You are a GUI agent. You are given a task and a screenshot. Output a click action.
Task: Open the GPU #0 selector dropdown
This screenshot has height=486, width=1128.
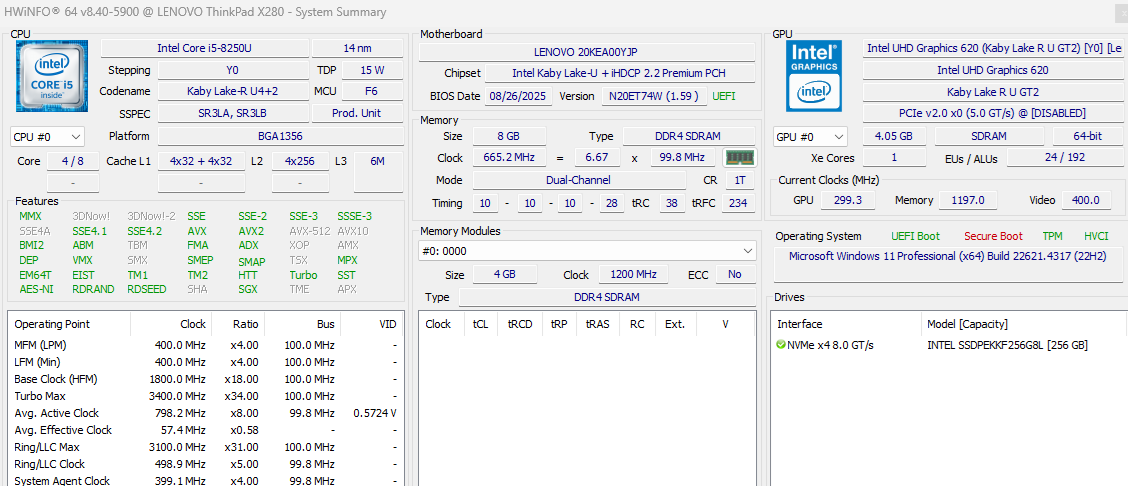[x=810, y=136]
